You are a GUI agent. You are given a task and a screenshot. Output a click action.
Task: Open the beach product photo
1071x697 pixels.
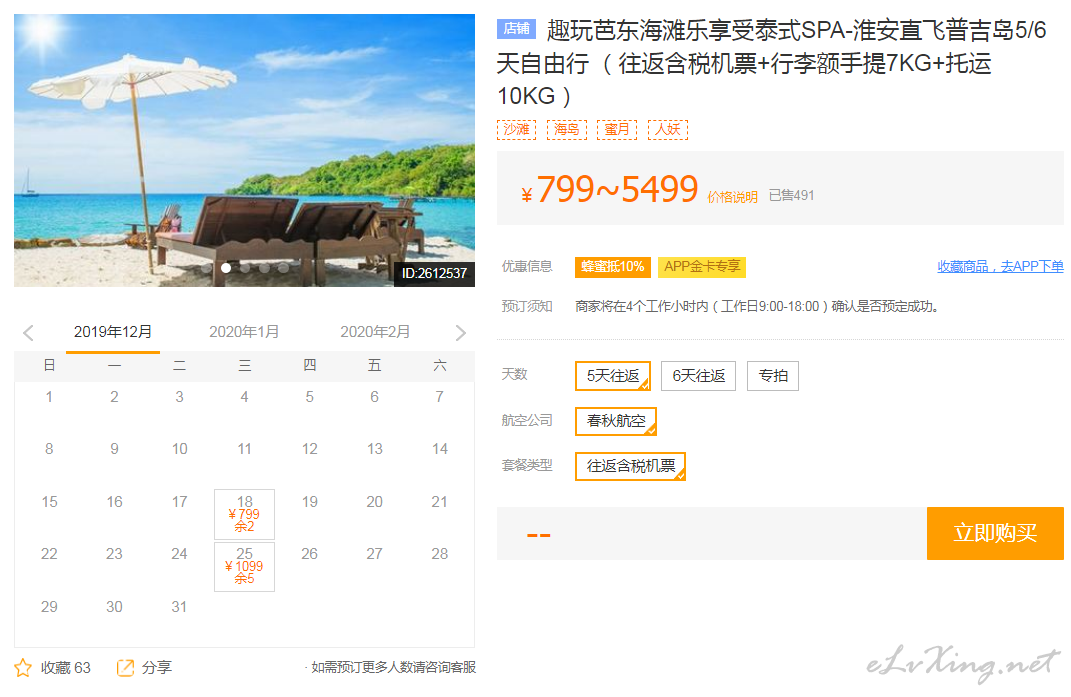245,150
